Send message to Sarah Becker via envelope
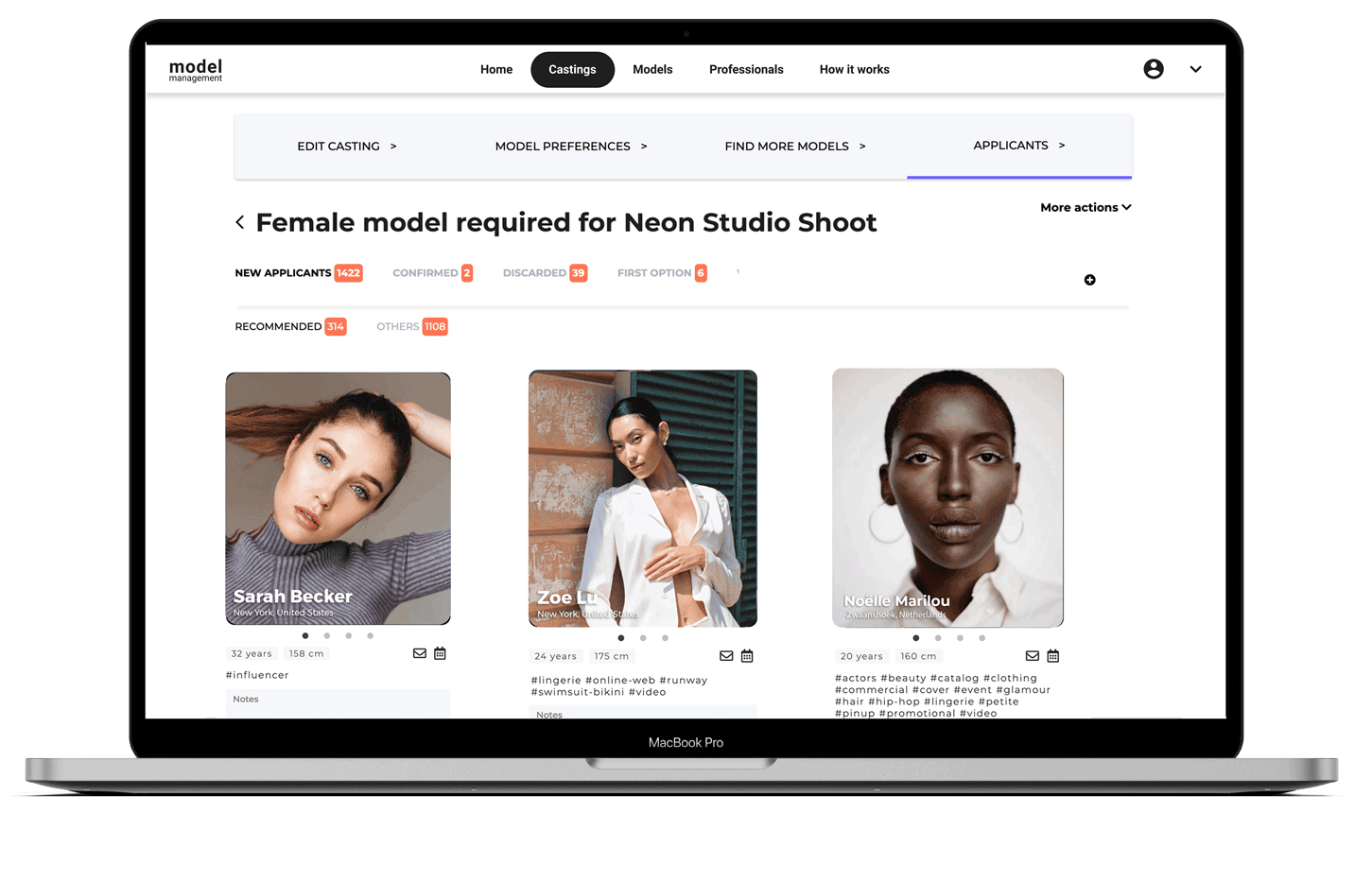This screenshot has height=883, width=1372. point(420,653)
